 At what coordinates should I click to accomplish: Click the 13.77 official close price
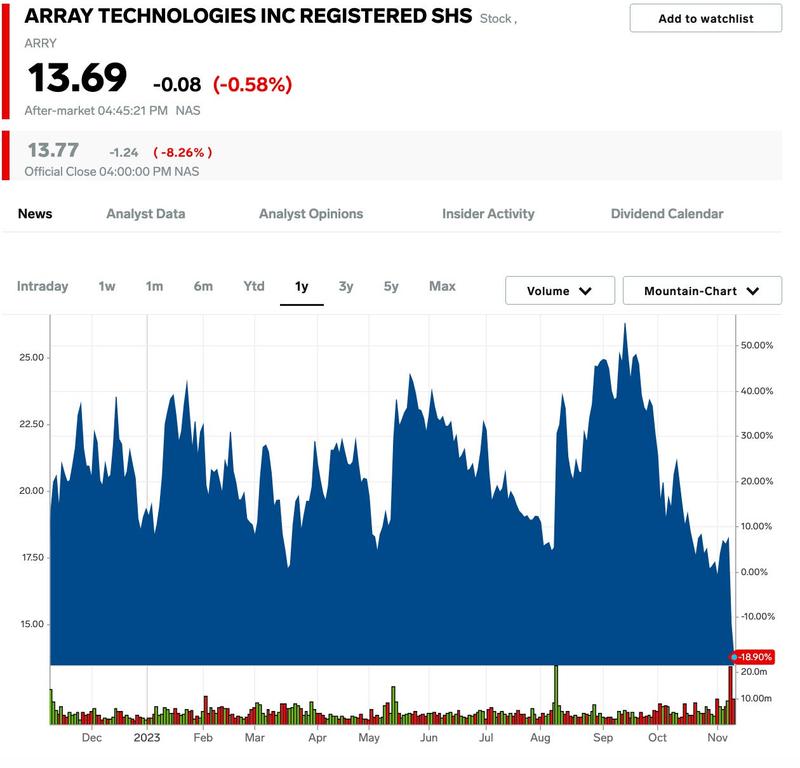coord(53,150)
